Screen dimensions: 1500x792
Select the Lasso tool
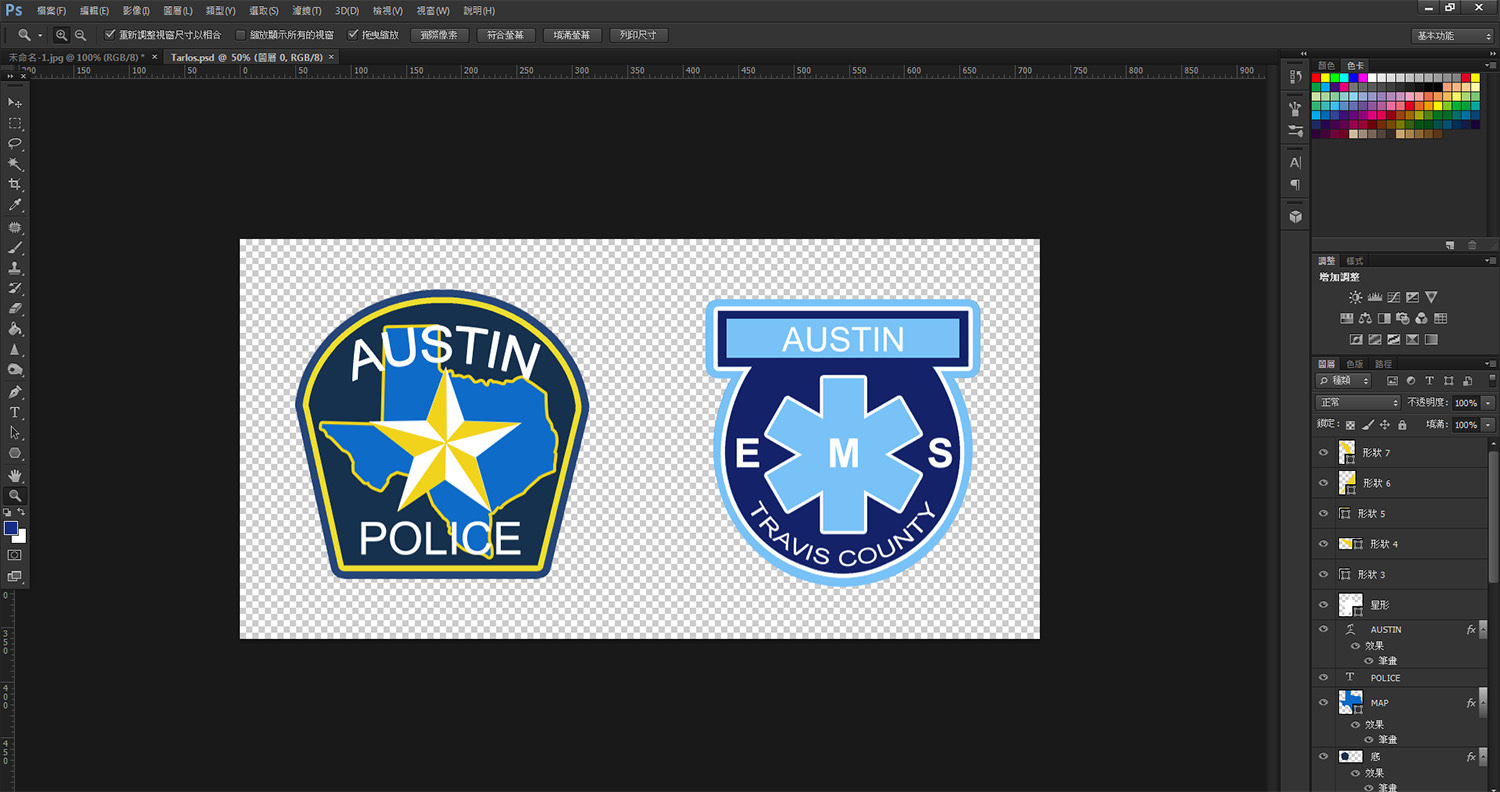pos(15,144)
